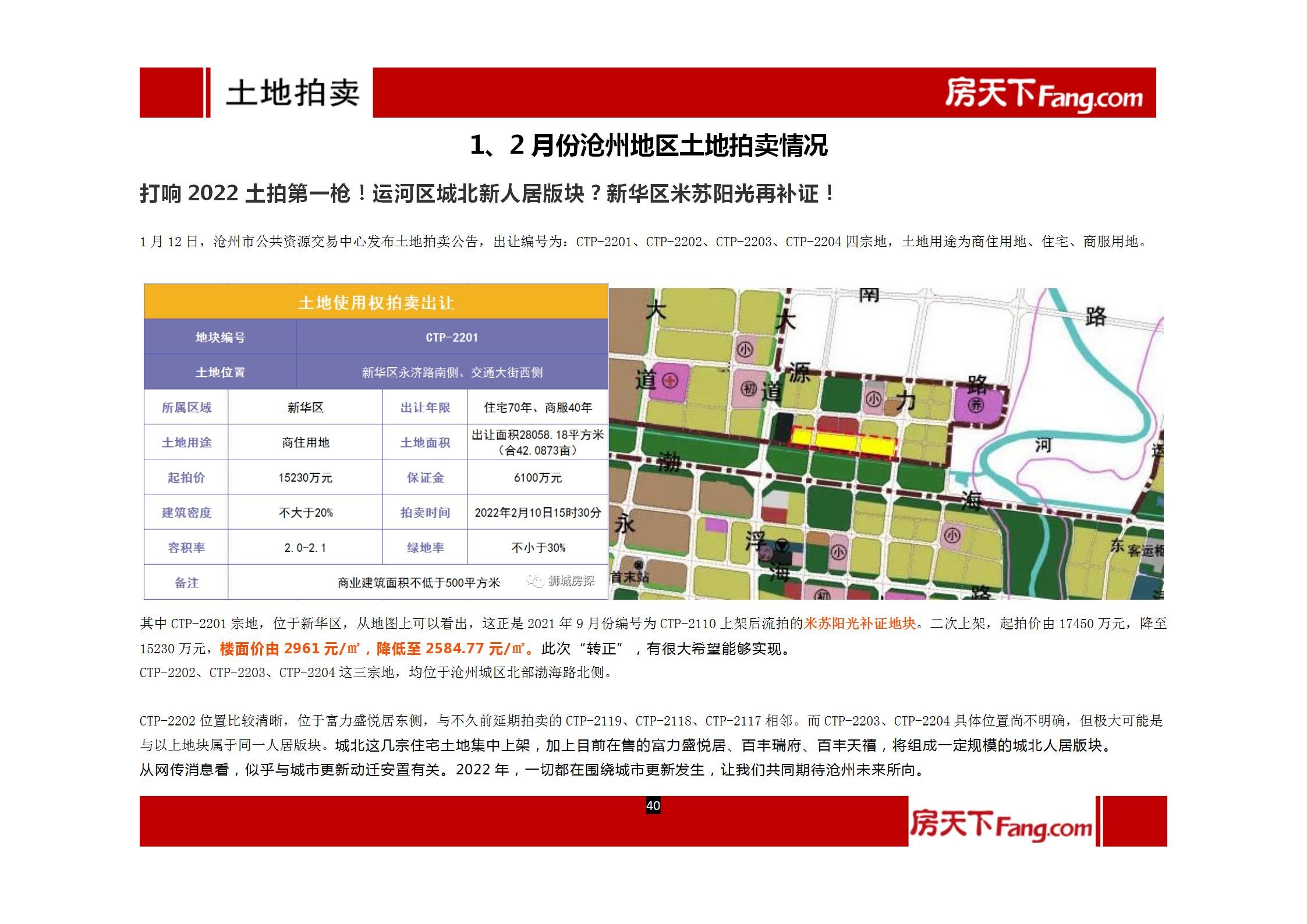Click the 房天下 Fang.com logo in the header
This screenshot has height=924, width=1307.
1043,95
